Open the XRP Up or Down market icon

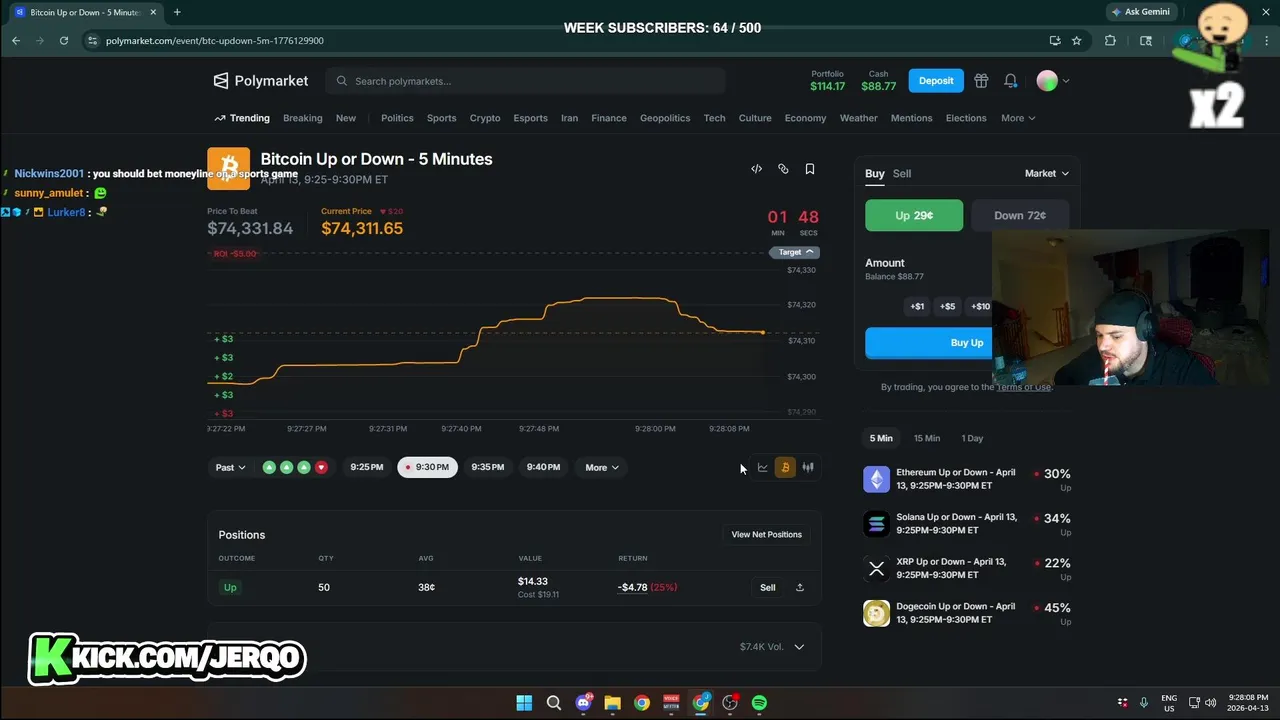(876, 568)
